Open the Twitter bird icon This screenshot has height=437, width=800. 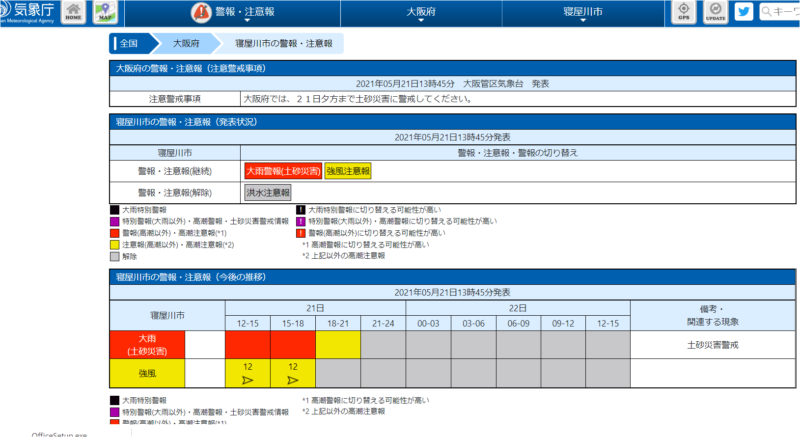coord(743,12)
